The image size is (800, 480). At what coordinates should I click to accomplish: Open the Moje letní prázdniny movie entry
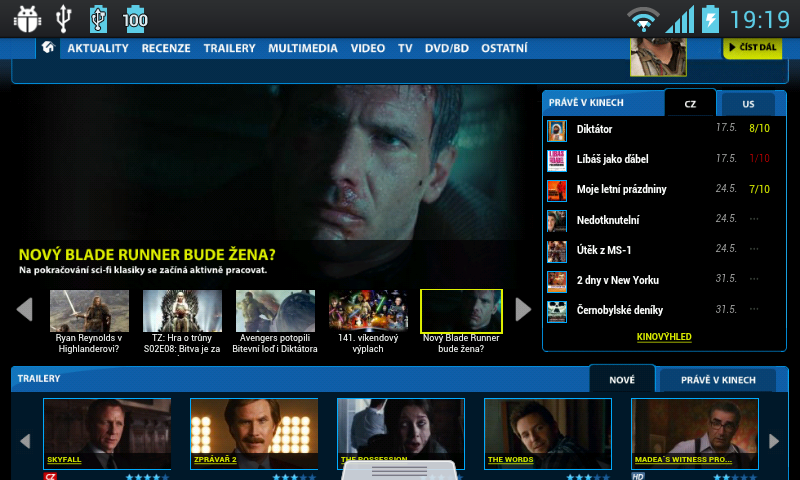pyautogui.click(x=621, y=190)
